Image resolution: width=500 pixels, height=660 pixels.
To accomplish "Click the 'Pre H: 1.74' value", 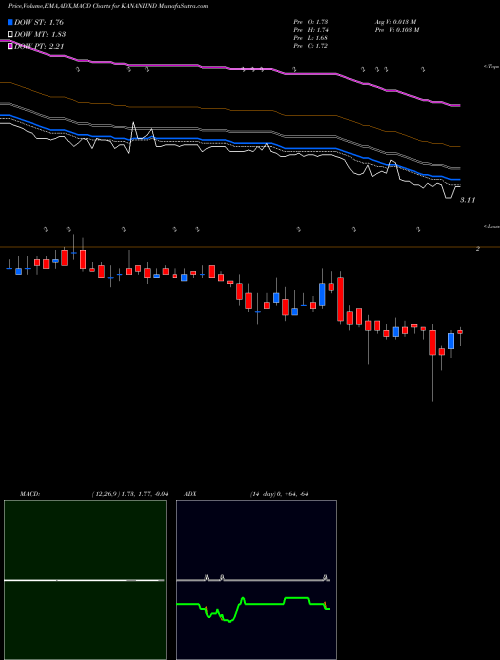I will click(x=311, y=30).
